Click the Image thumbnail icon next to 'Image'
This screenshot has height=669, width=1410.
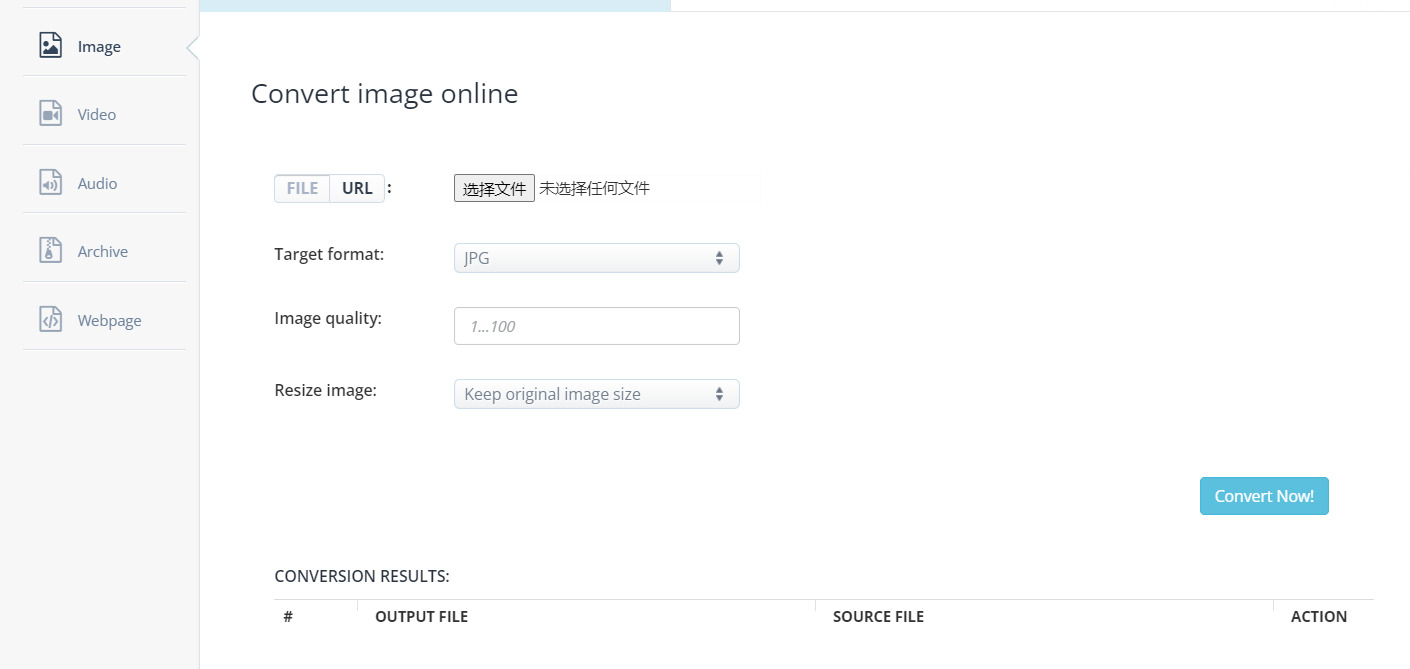click(x=50, y=45)
